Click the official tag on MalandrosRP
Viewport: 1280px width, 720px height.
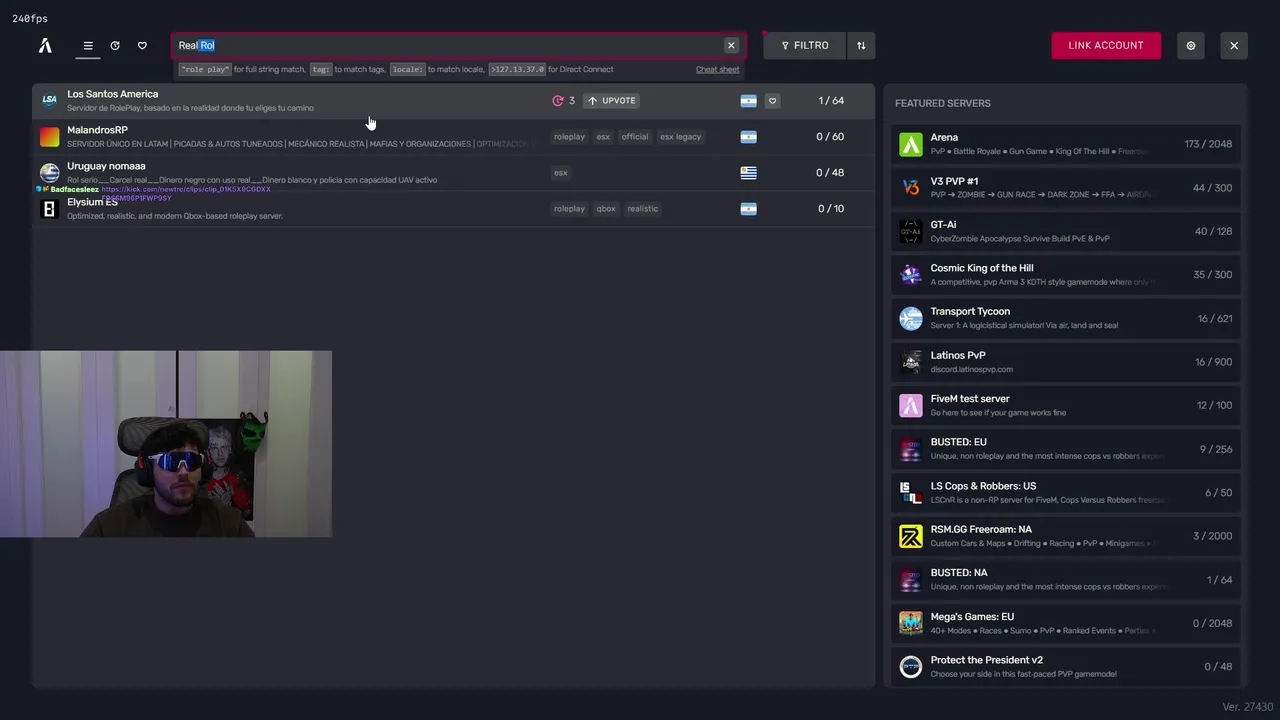click(635, 136)
